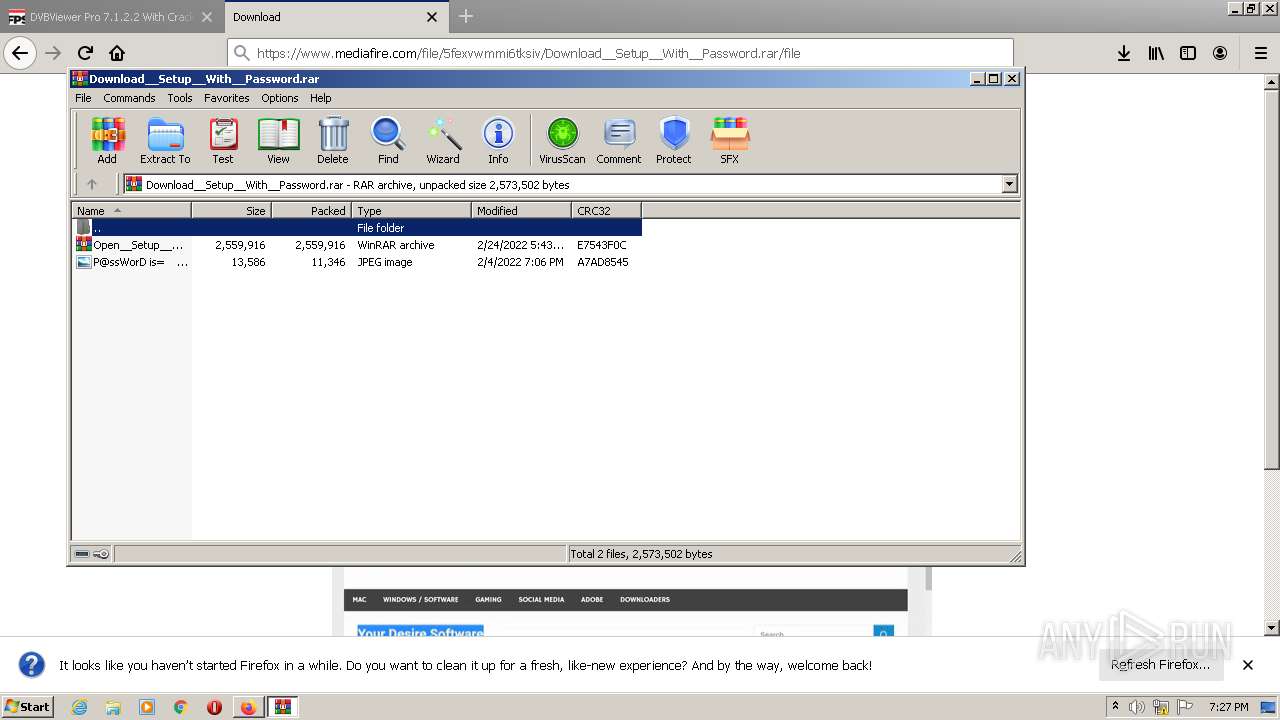The image size is (1280, 720).
Task: Click the Firefox URL address bar
Action: [x=620, y=53]
